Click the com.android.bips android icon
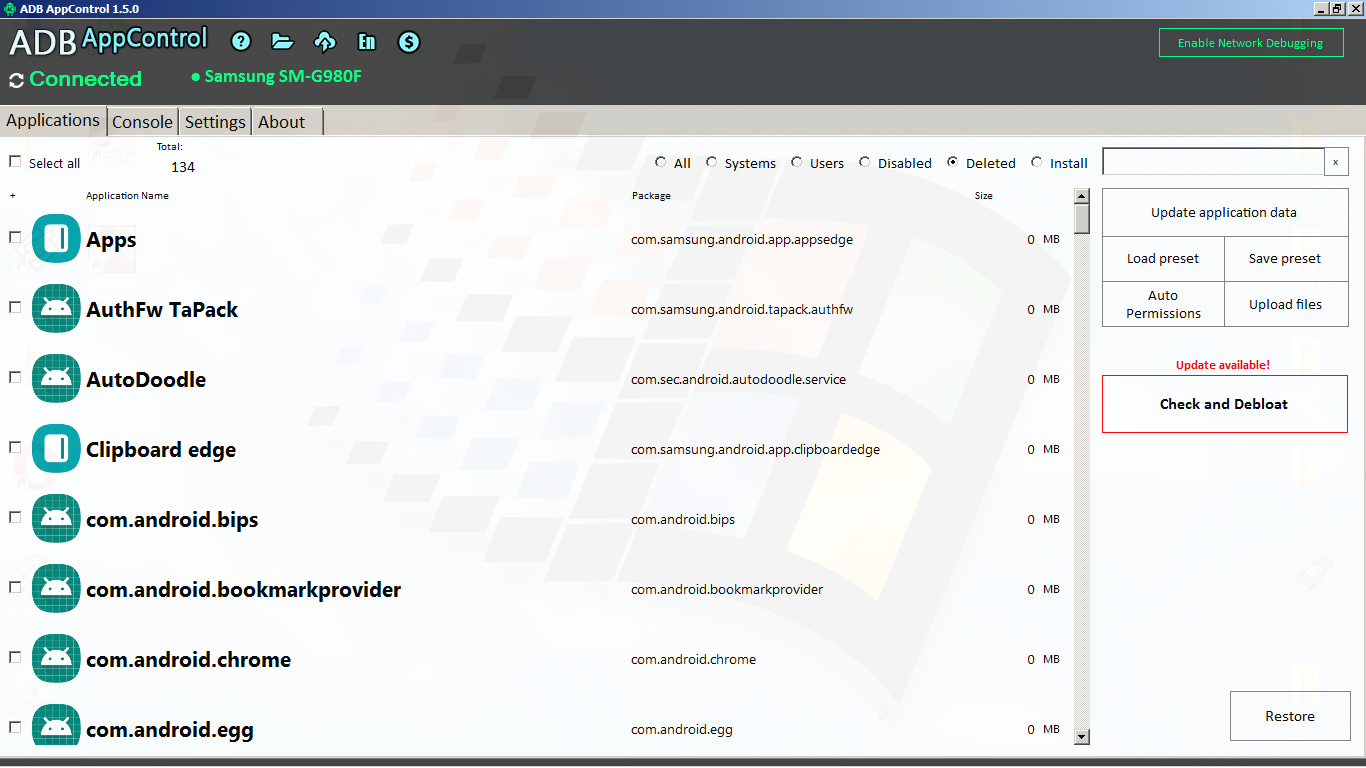The height and width of the screenshot is (768, 1366). click(56, 519)
